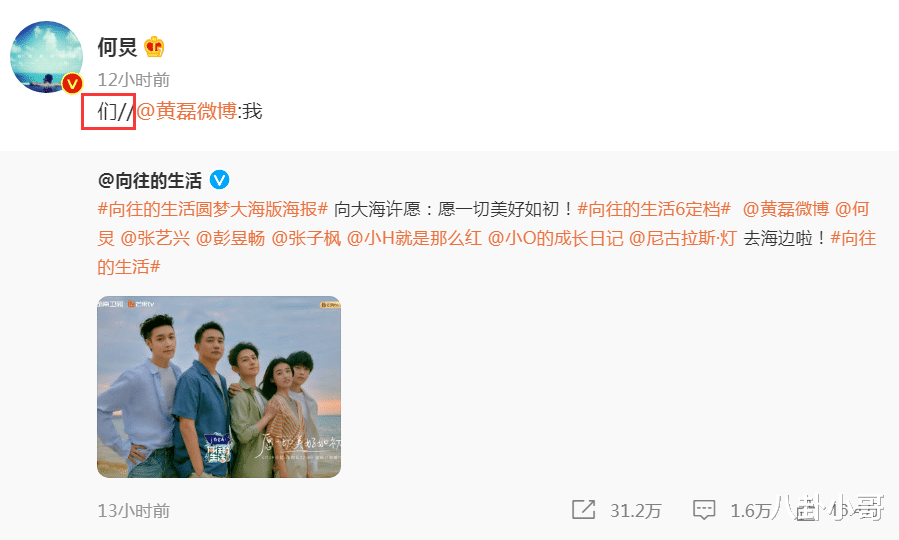The width and height of the screenshot is (899, 540).
Task: Visit the @彭昱畅 mention
Action: (x=230, y=238)
